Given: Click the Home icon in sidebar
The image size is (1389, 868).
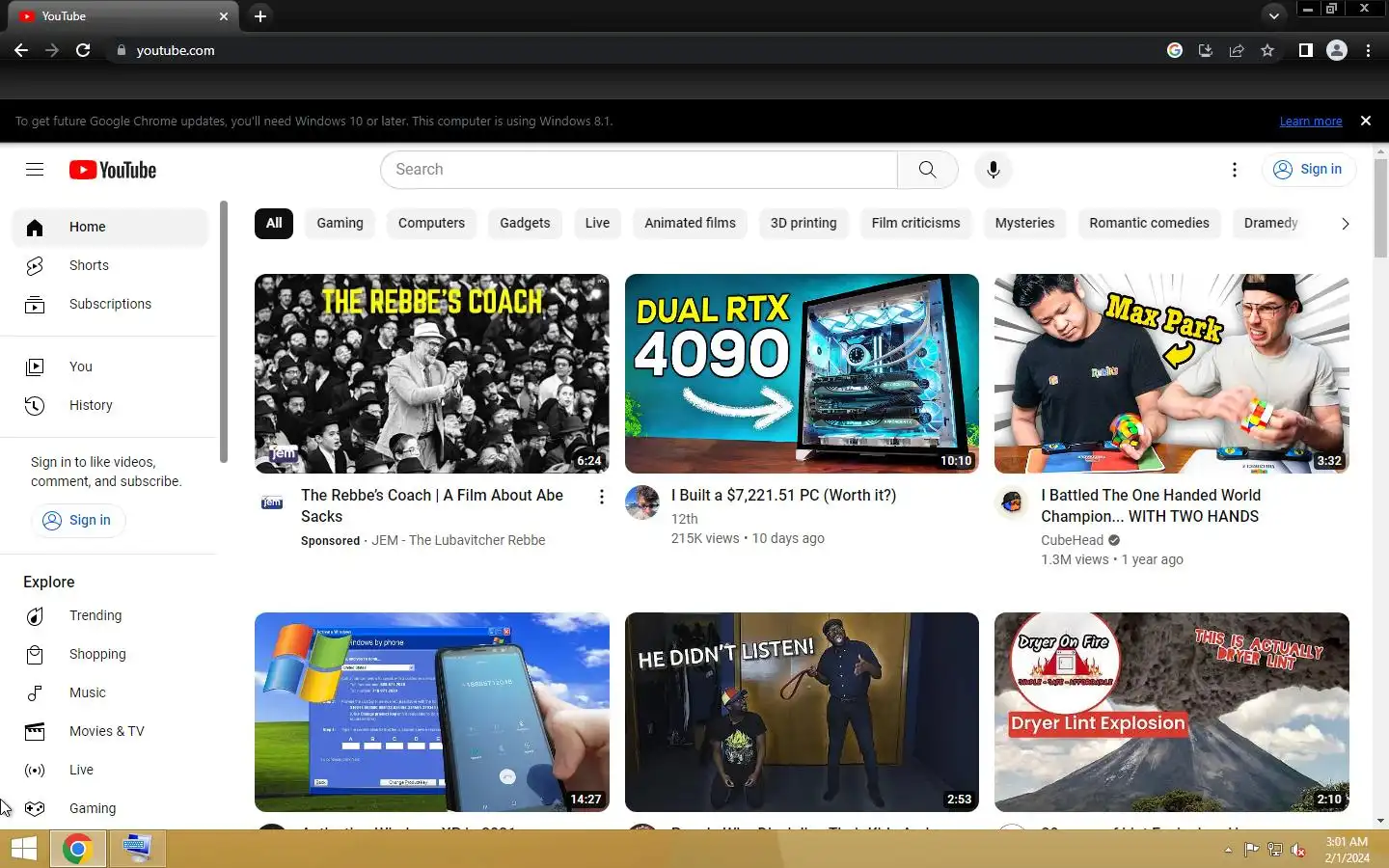Looking at the screenshot, I should coord(35,227).
